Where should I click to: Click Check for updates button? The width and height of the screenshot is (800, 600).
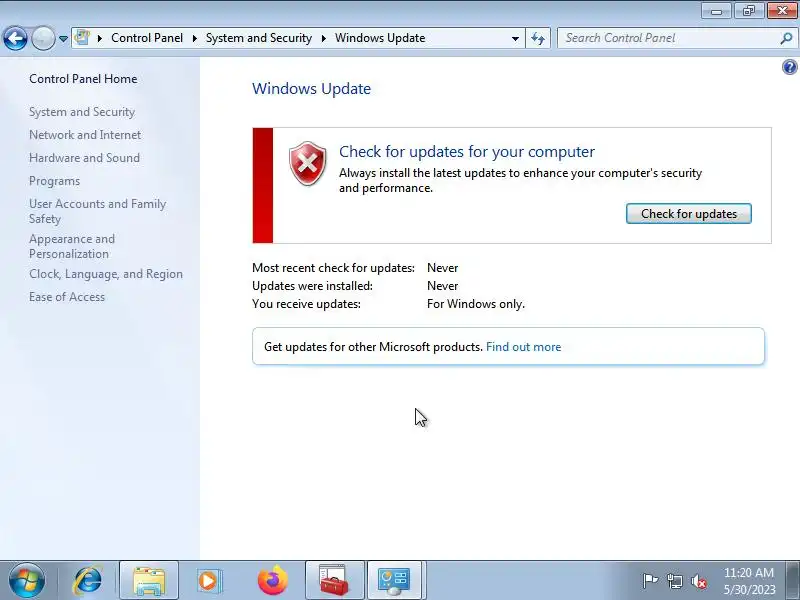coord(689,214)
